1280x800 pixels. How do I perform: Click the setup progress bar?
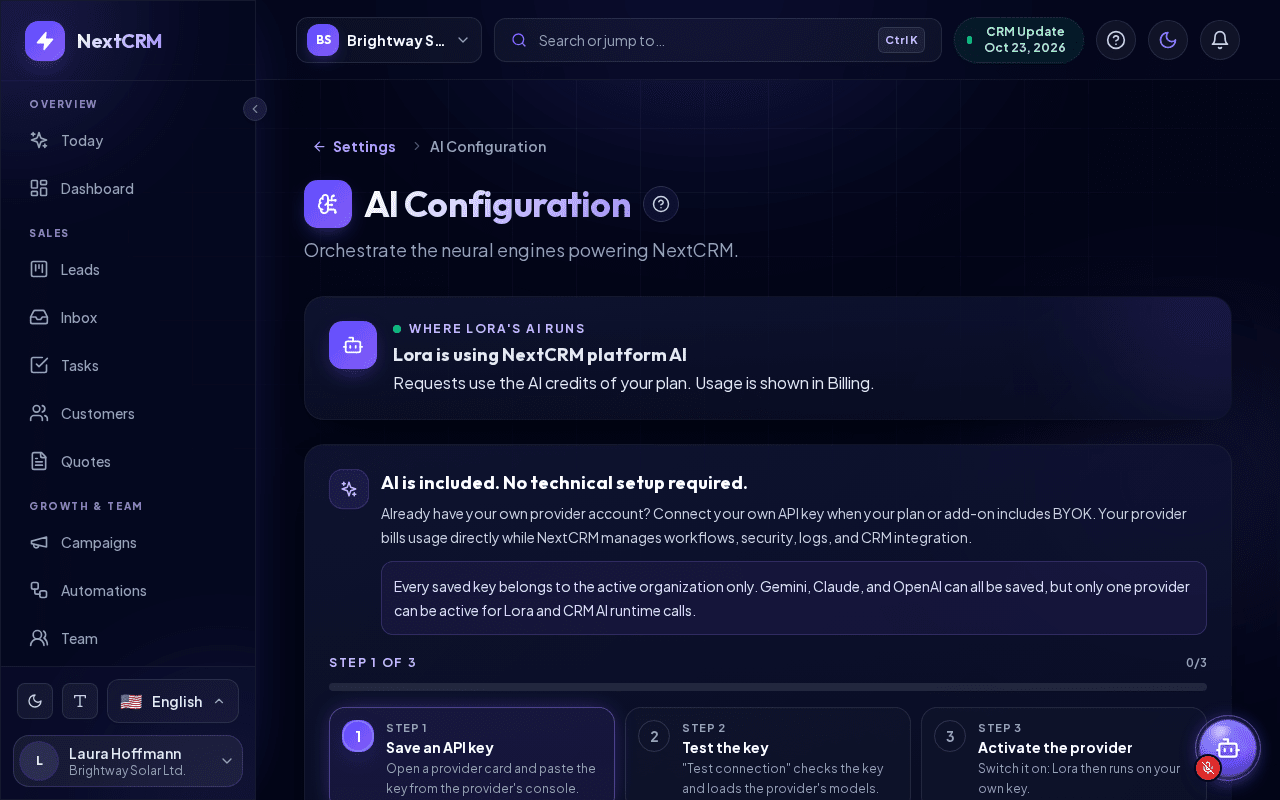[768, 687]
